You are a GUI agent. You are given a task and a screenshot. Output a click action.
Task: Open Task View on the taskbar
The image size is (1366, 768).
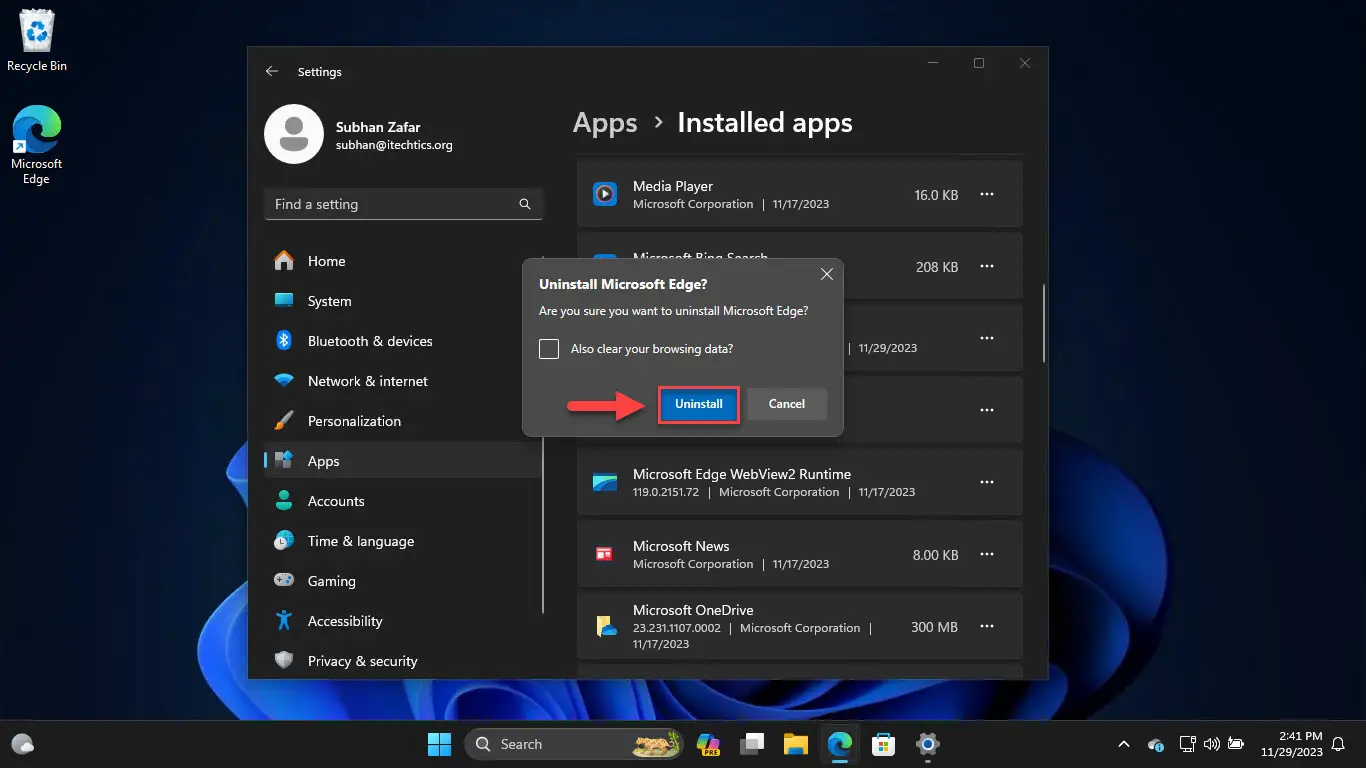click(x=752, y=744)
